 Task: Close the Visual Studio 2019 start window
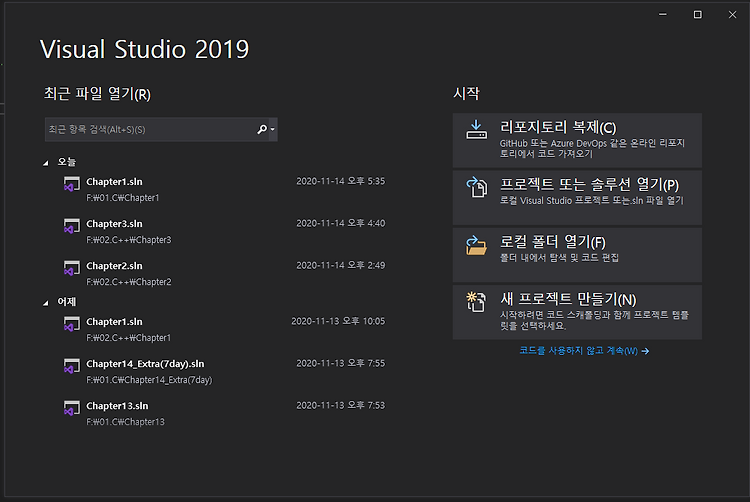click(x=732, y=14)
